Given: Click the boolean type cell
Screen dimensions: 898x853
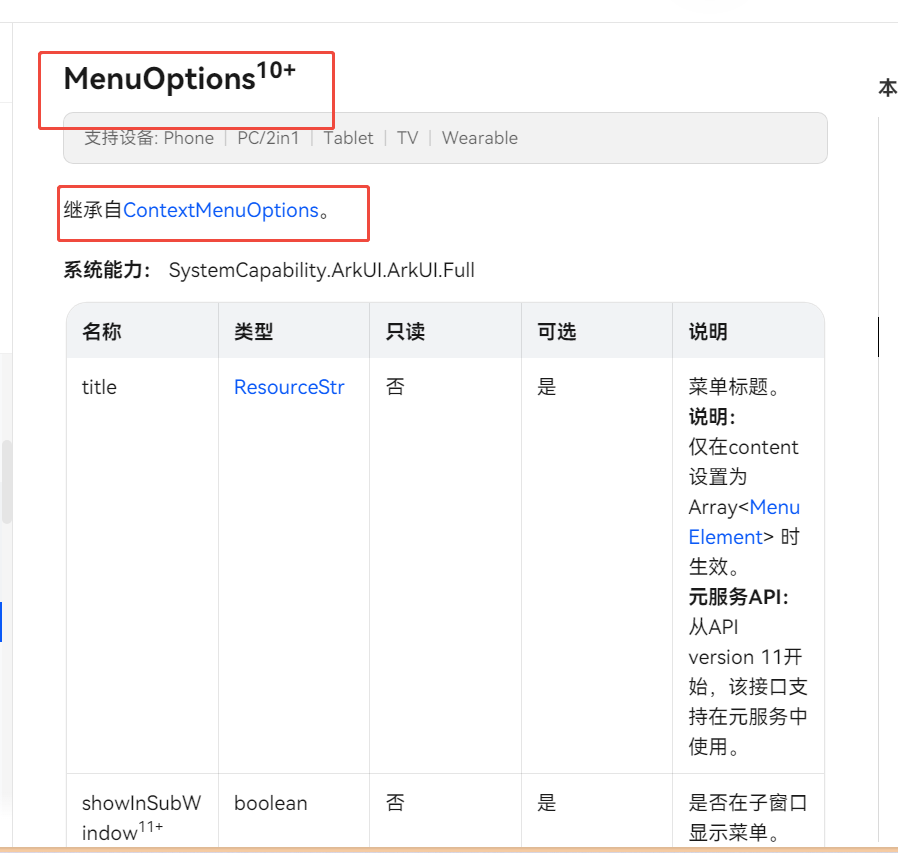Looking at the screenshot, I should click(x=270, y=803).
